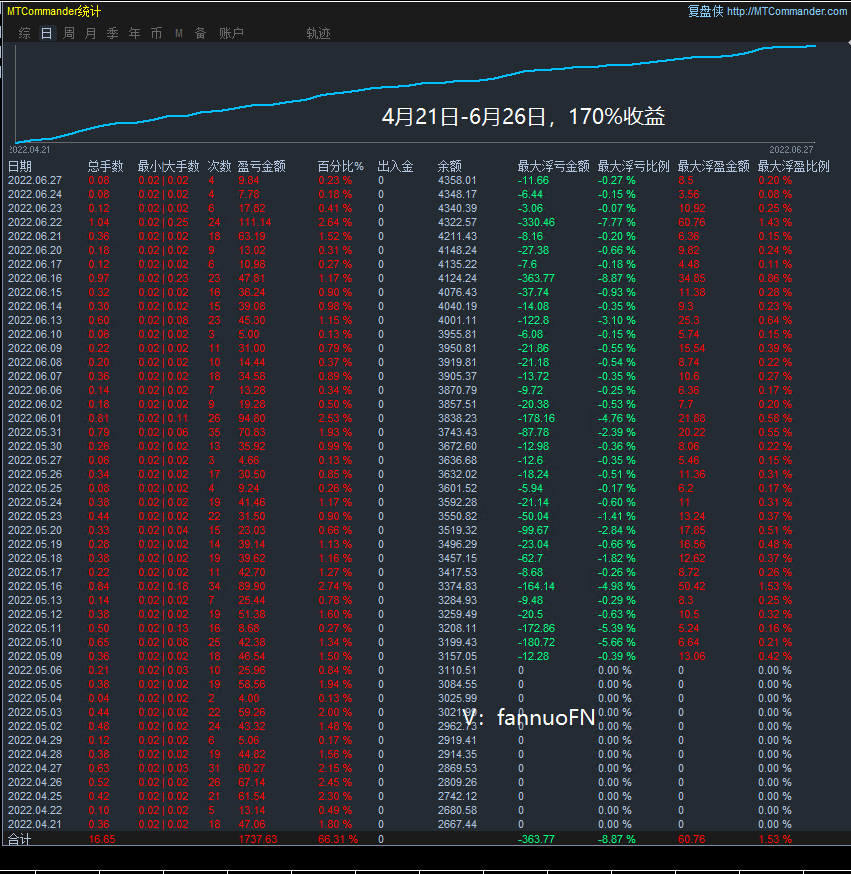Viewport: 851px width, 874px height.
Task: Open the 季 quarterly tab
Action: coord(113,33)
